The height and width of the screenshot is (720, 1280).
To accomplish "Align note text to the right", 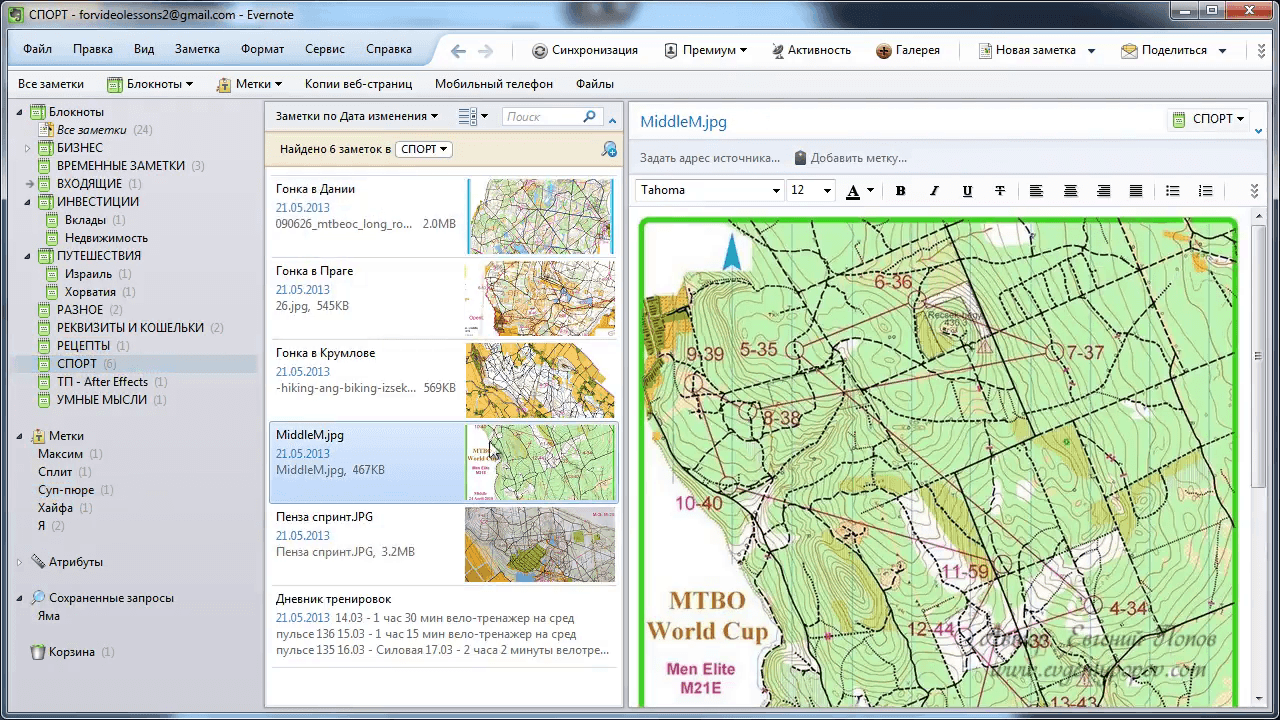I will pyautogui.click(x=1103, y=191).
